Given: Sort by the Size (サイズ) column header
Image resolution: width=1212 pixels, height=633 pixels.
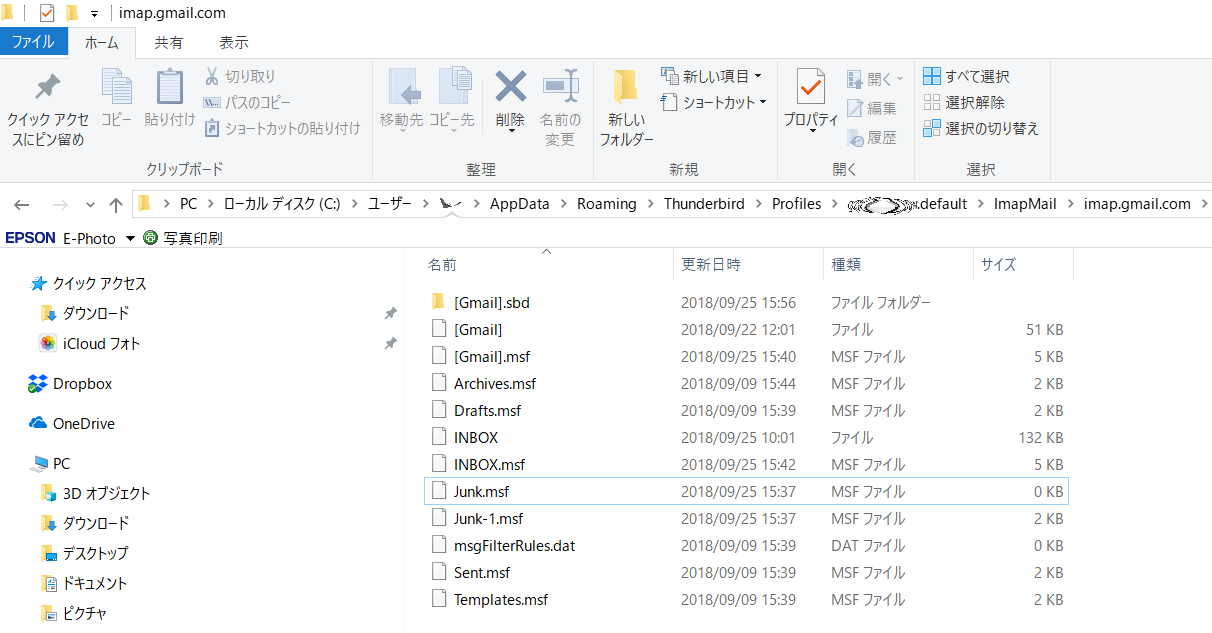Looking at the screenshot, I should tap(1023, 265).
